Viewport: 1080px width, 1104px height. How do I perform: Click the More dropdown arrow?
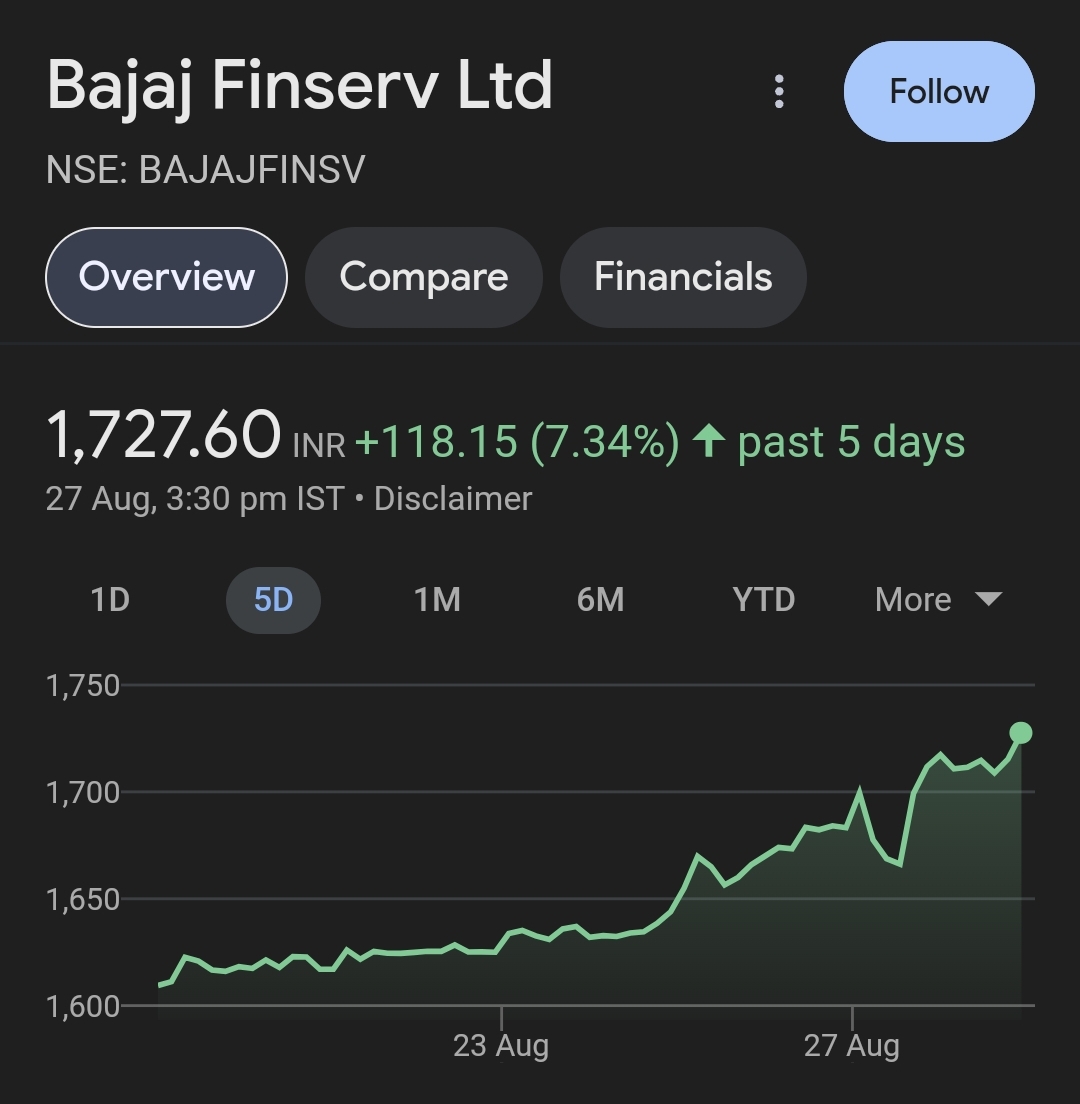click(988, 600)
